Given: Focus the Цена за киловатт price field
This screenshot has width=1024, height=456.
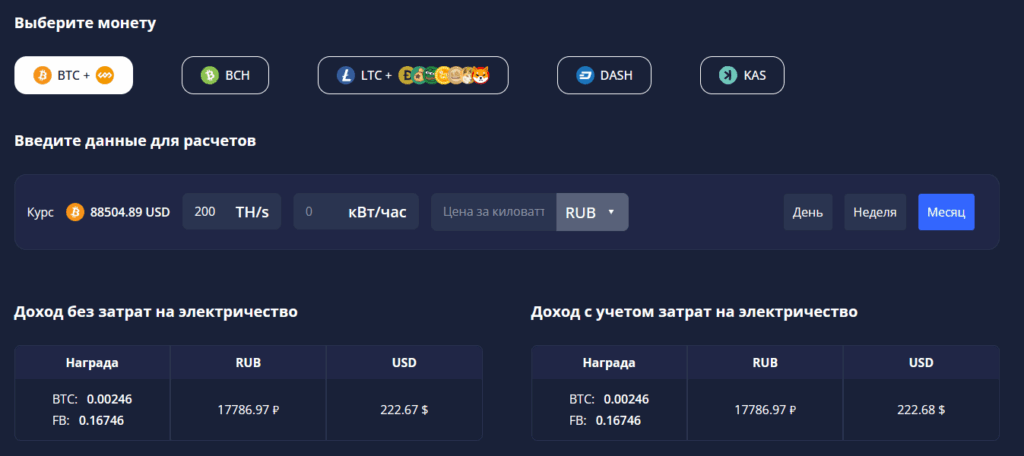Looking at the screenshot, I should [493, 212].
